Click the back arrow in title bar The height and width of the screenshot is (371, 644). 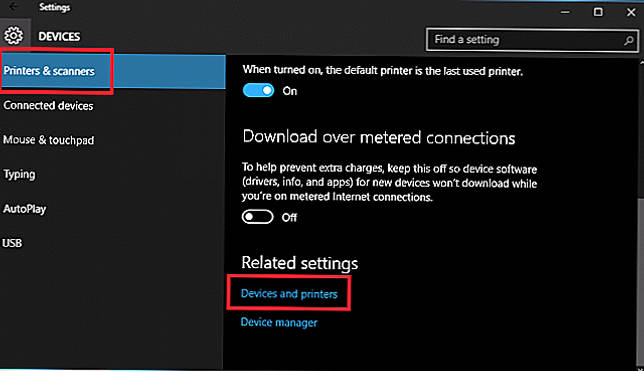tap(14, 7)
